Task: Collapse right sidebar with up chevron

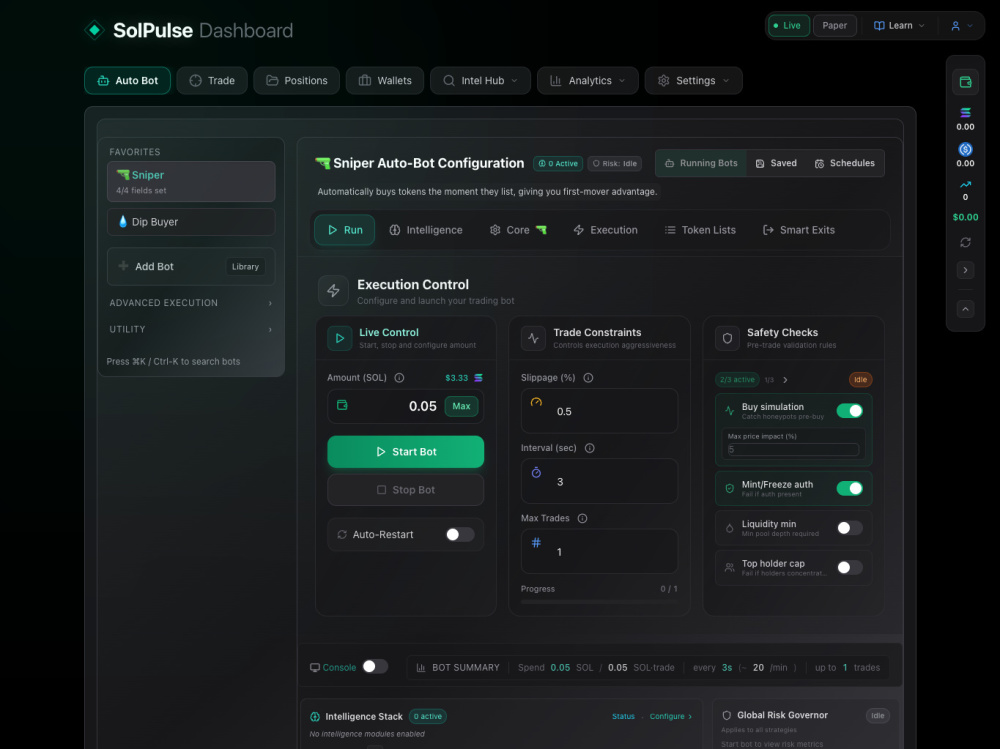Action: tap(965, 309)
